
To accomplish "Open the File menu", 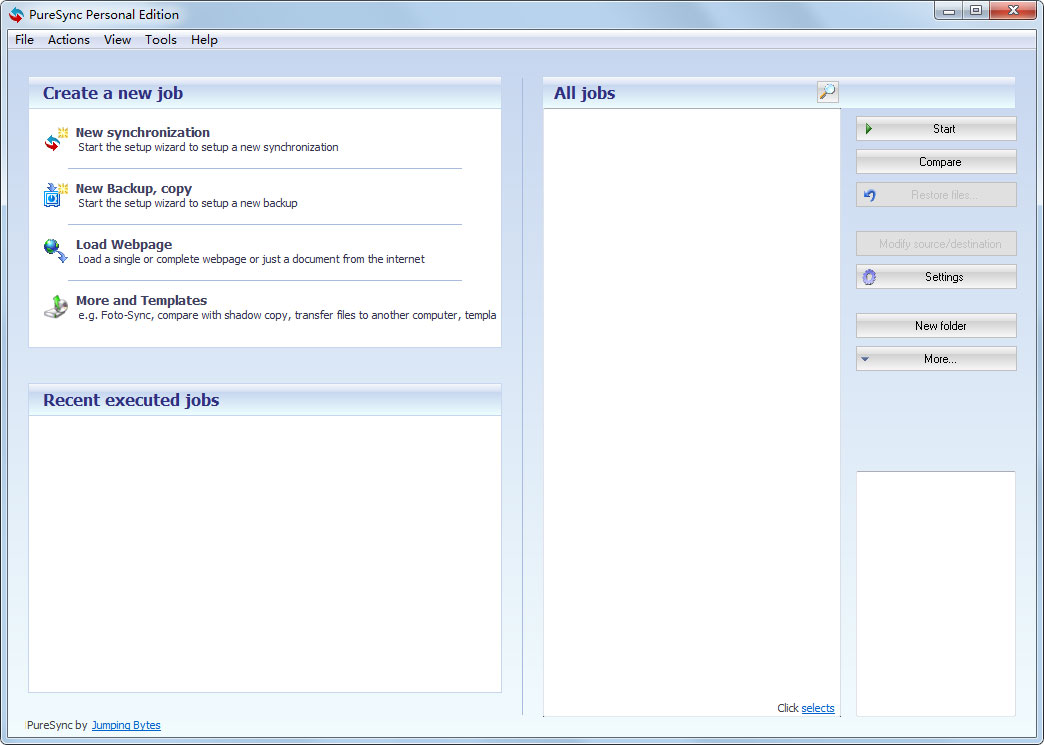I will click(24, 40).
